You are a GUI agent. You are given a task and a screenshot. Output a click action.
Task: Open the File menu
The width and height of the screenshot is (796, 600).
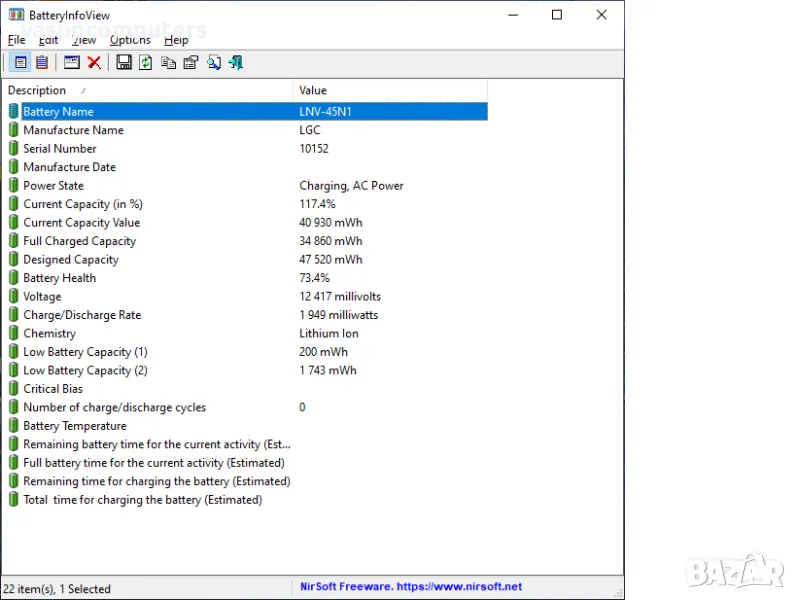[x=16, y=40]
